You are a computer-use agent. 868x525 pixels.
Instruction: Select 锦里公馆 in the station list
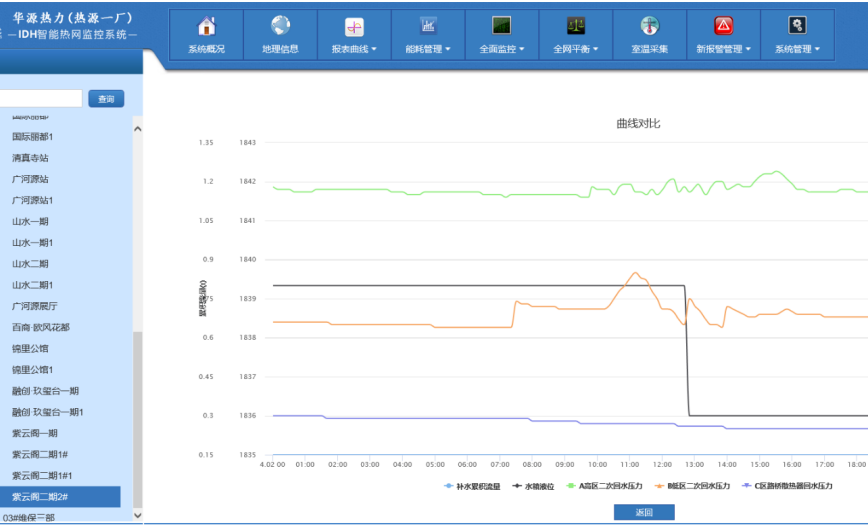30,349
